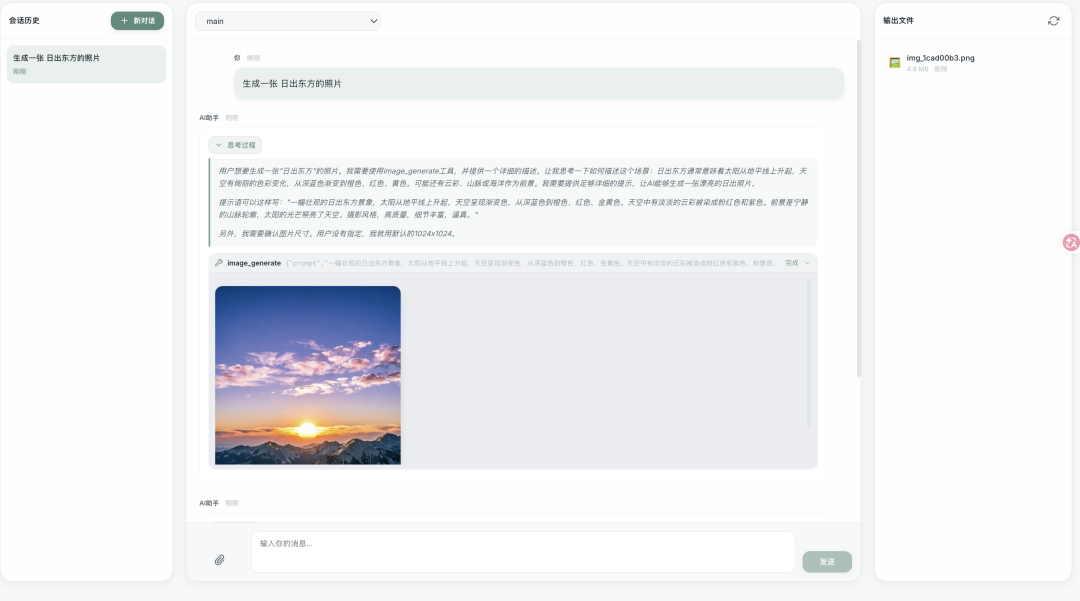Click the image_generate output panel scrollbar
The width and height of the screenshot is (1080, 601).
[809, 350]
